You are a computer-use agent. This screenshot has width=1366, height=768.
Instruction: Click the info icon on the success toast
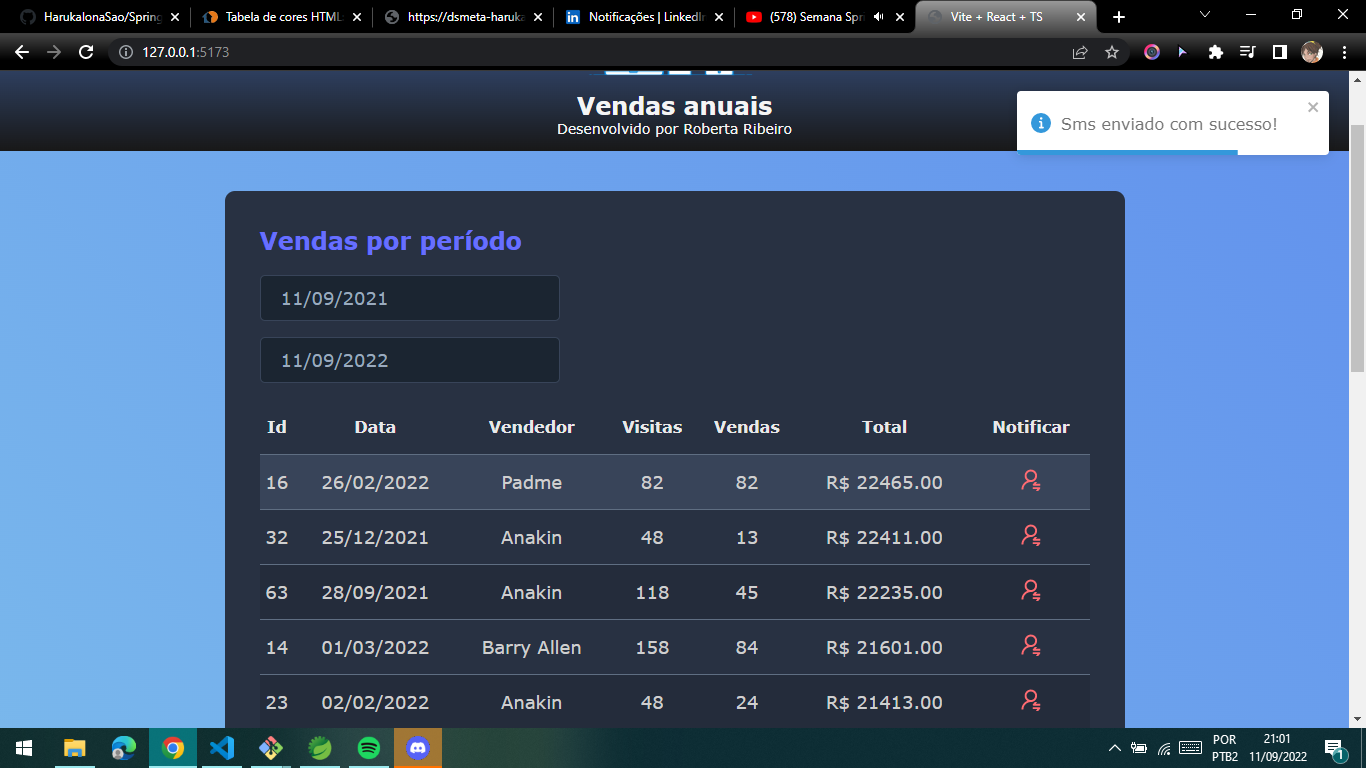1041,121
